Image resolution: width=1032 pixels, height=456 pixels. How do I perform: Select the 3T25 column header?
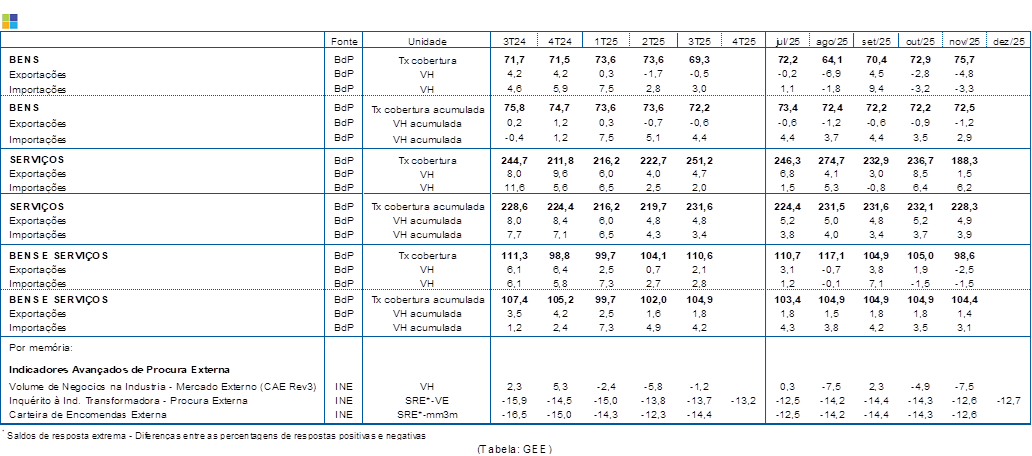[x=699, y=41]
